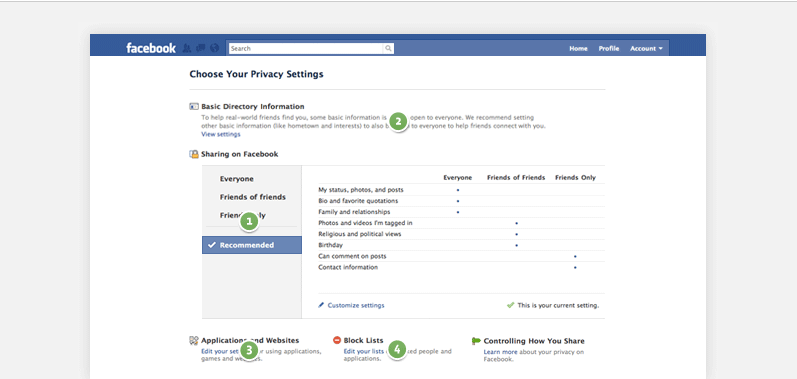
Task: Select the Friends of friends preset
Action: (253, 197)
